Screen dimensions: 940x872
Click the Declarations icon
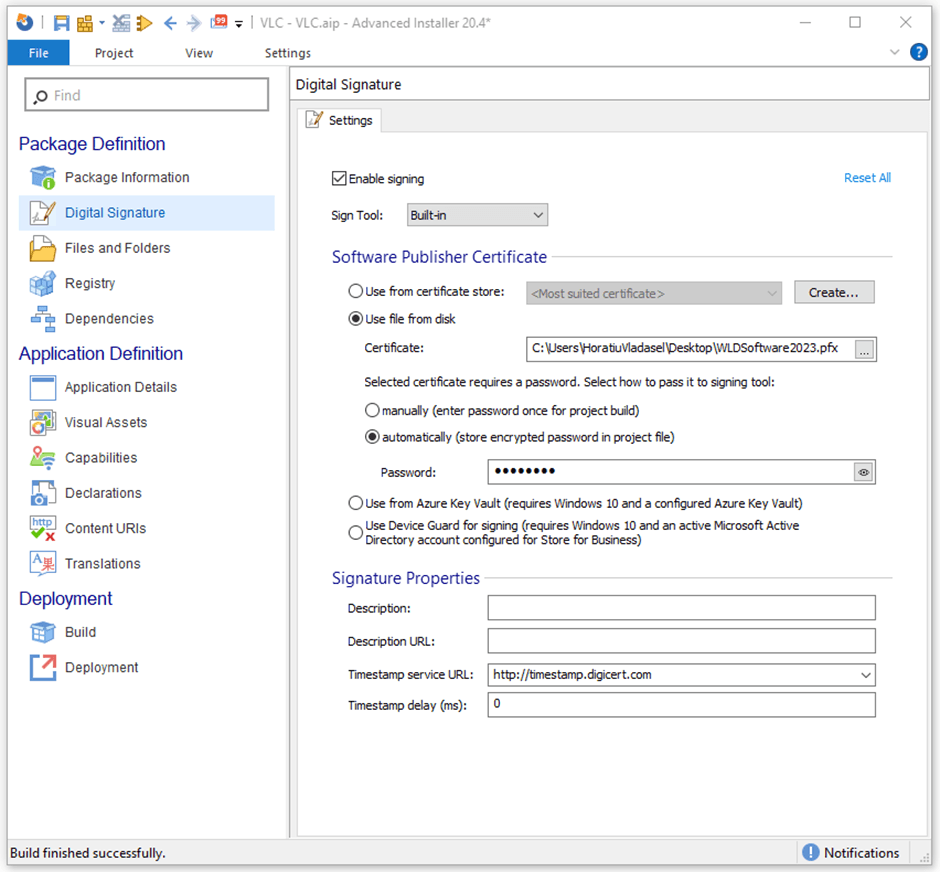click(43, 493)
